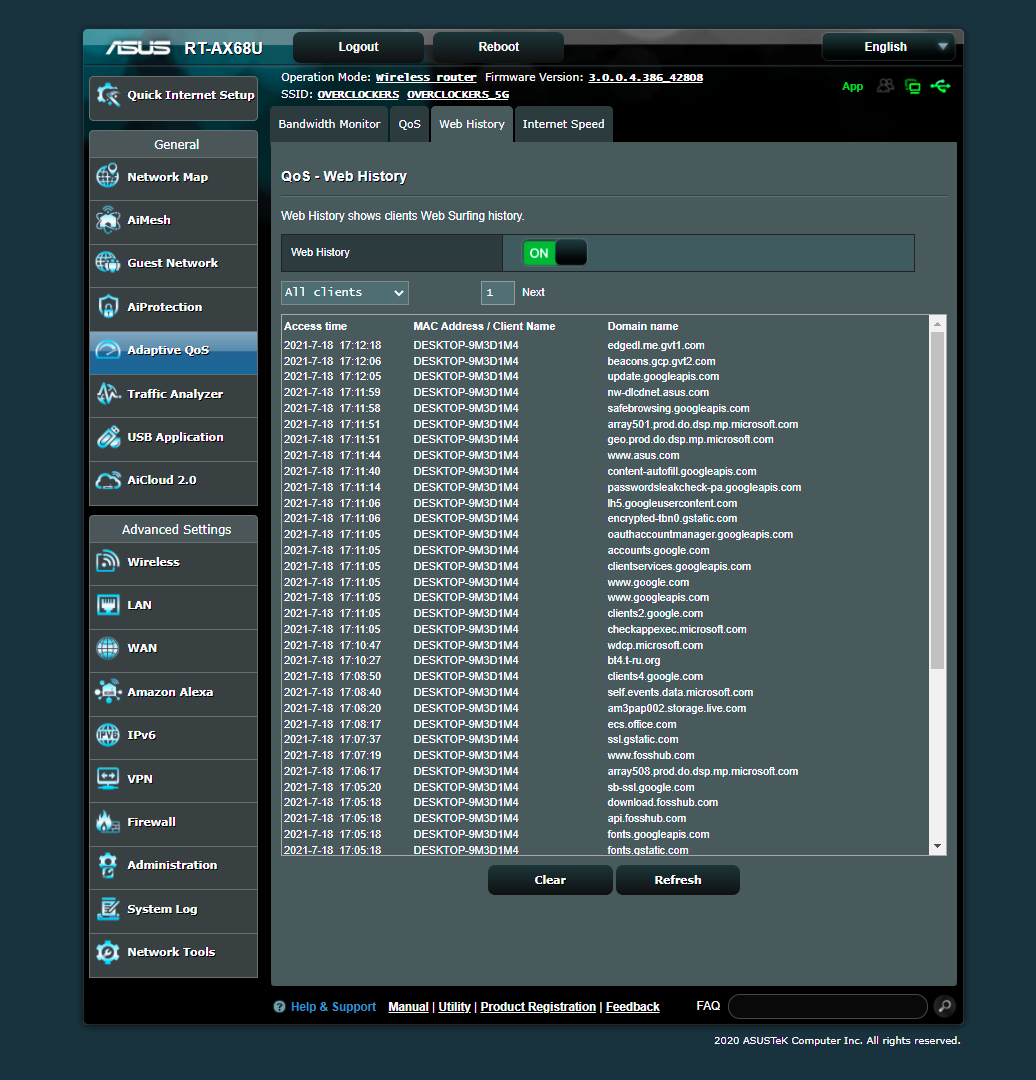This screenshot has width=1036, height=1080.
Task: Open the Internet Speed tab
Action: (x=563, y=124)
